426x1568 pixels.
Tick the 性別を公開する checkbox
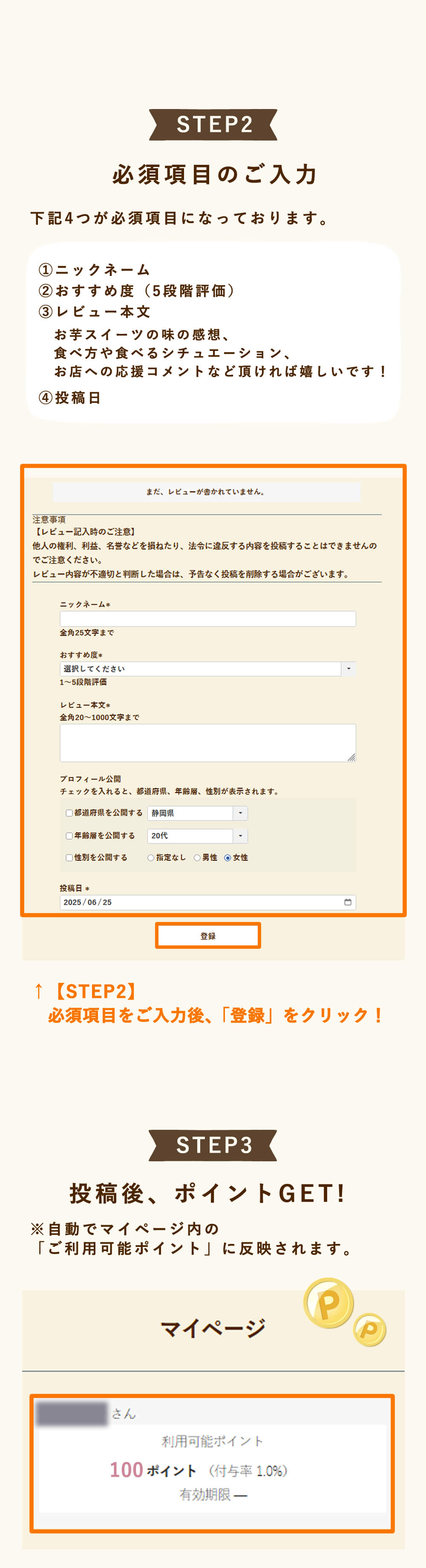point(69,857)
